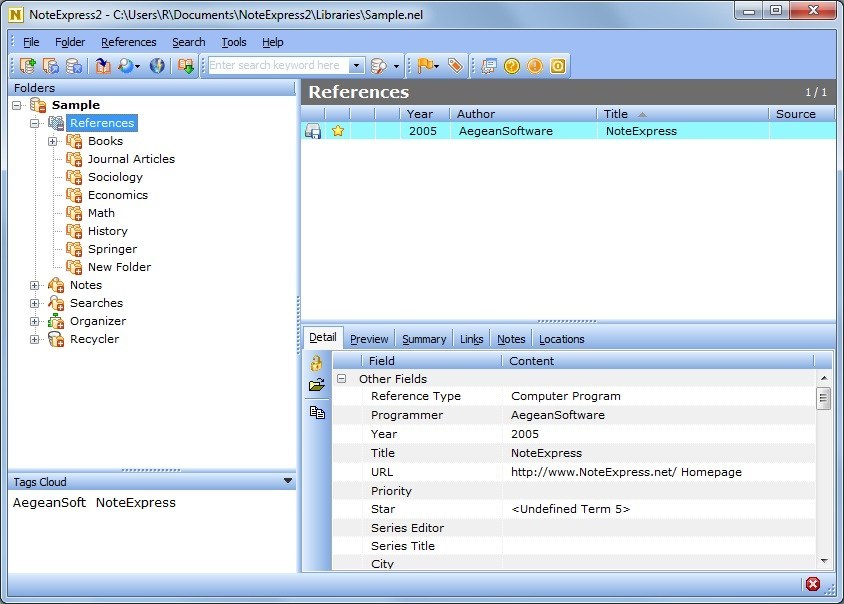The height and width of the screenshot is (604, 844).
Task: Expand the Recycler tree node
Action: point(35,339)
